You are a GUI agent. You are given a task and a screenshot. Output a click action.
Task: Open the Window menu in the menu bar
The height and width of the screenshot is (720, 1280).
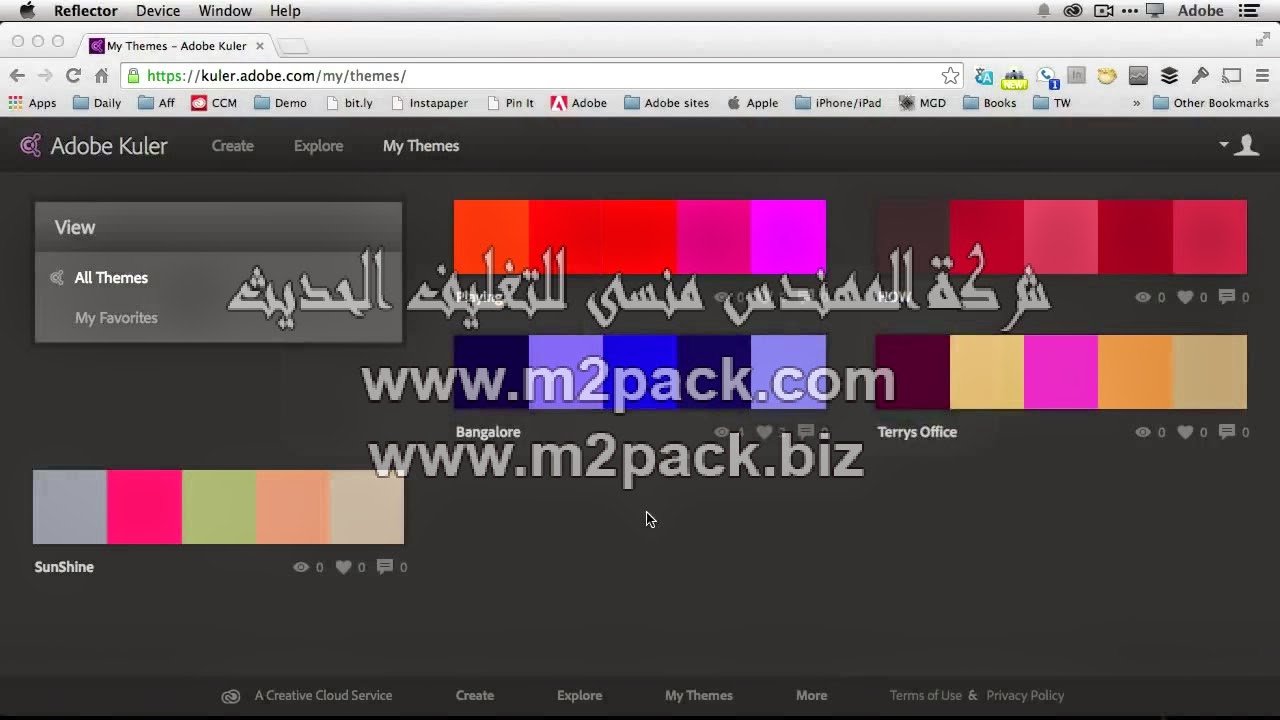pos(225,11)
